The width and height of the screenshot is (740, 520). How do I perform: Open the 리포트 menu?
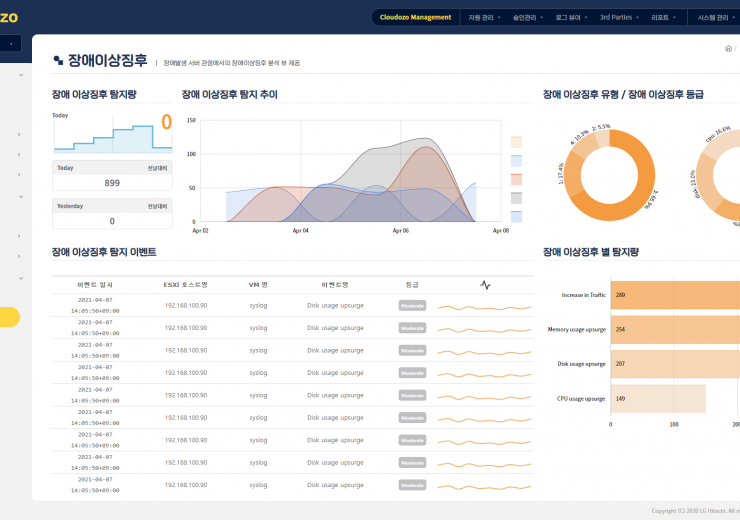point(663,17)
